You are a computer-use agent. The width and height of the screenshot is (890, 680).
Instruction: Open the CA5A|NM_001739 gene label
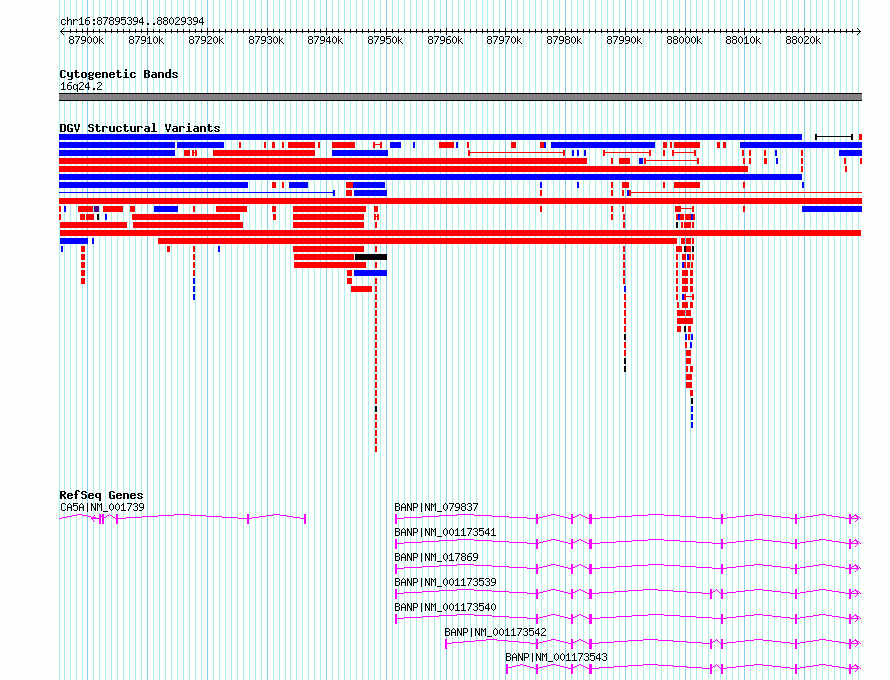[x=102, y=507]
